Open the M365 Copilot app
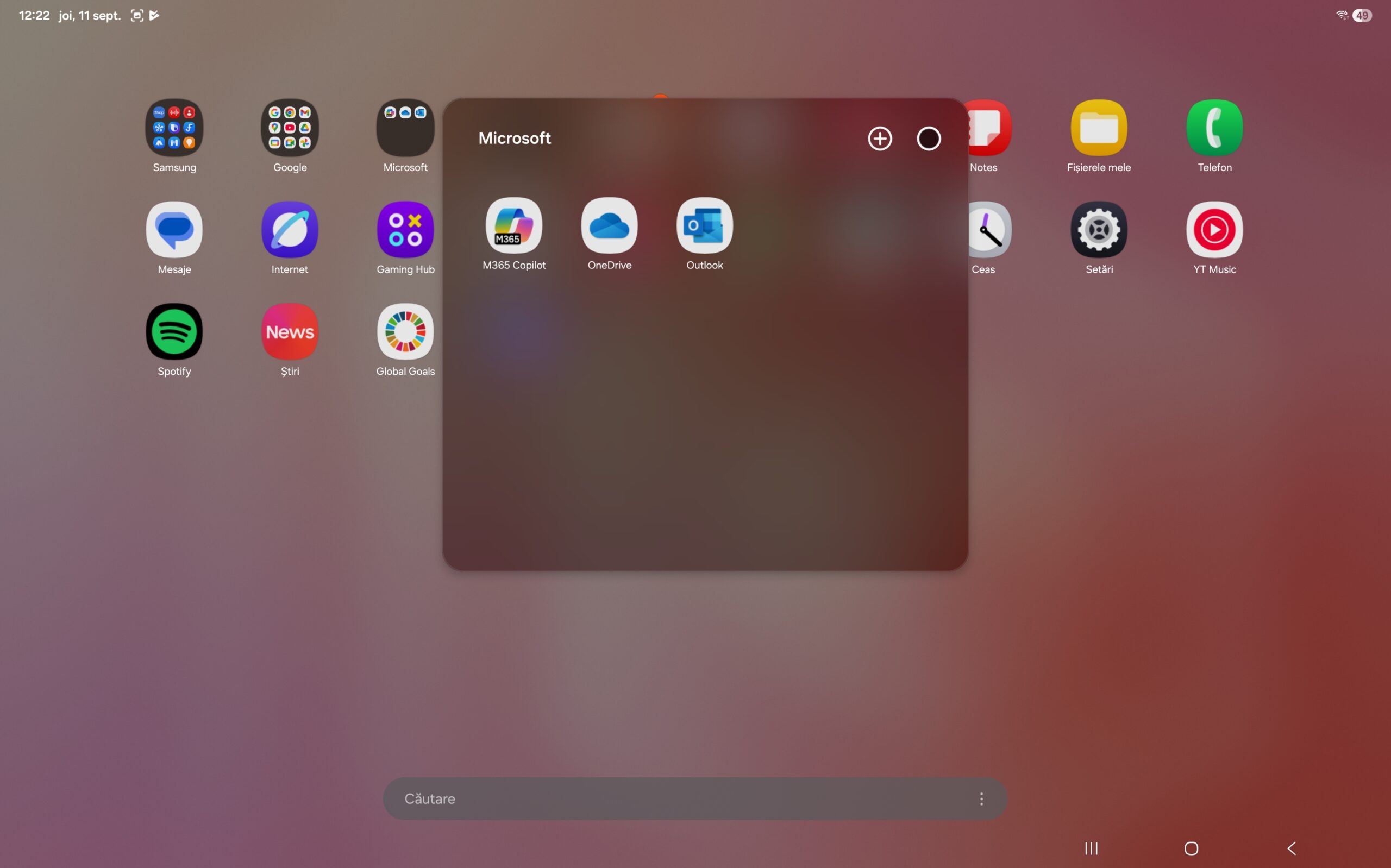 tap(513, 225)
